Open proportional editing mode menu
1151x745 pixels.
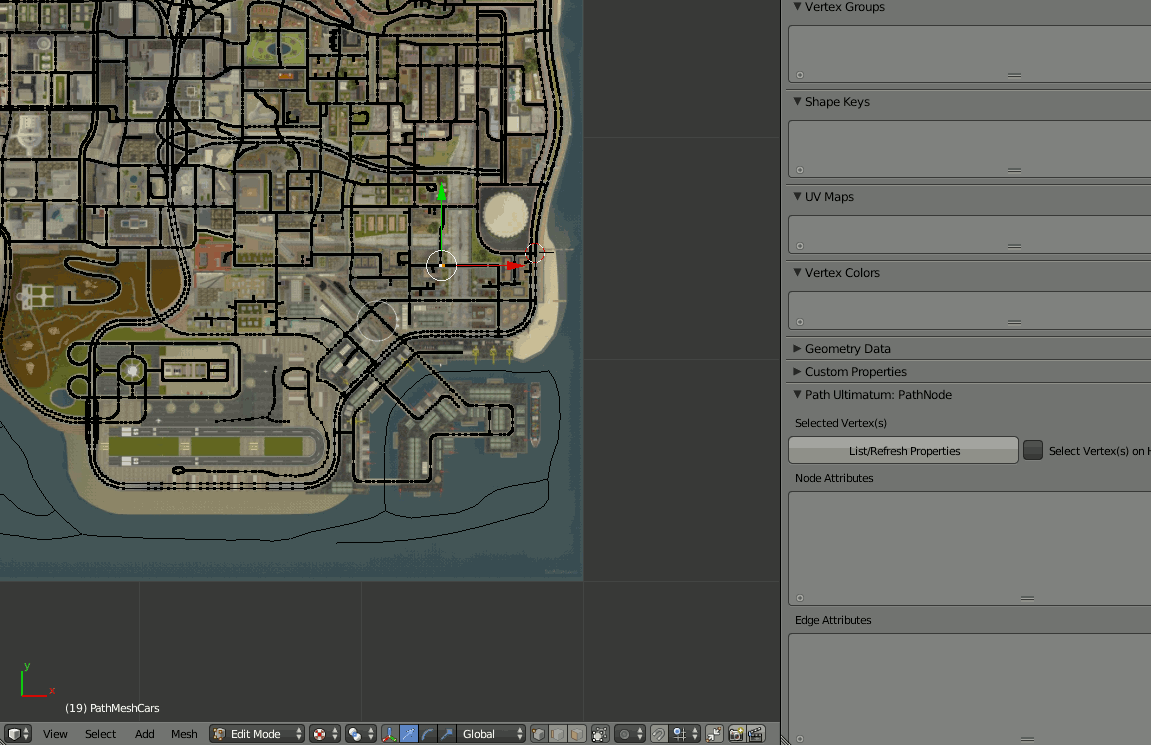click(630, 734)
